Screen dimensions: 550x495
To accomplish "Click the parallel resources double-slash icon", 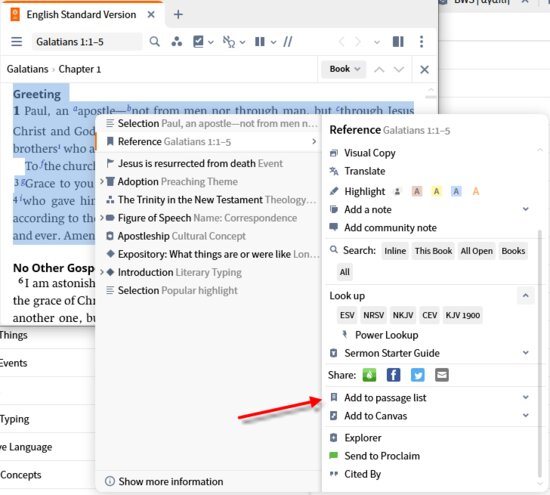I will pos(288,42).
